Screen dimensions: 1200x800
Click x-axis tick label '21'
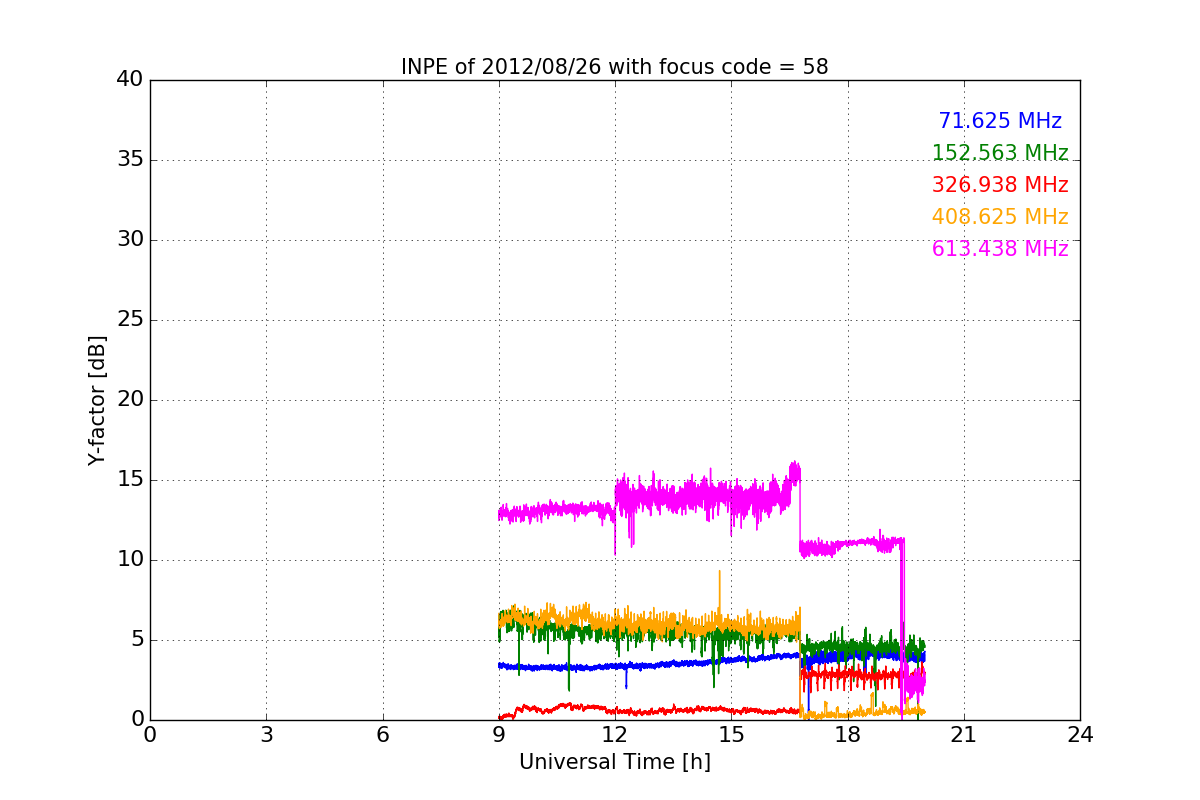click(964, 735)
